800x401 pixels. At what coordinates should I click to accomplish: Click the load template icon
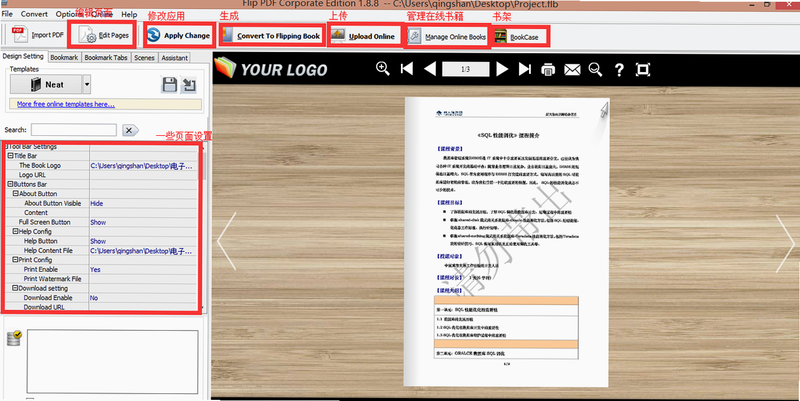tap(189, 85)
